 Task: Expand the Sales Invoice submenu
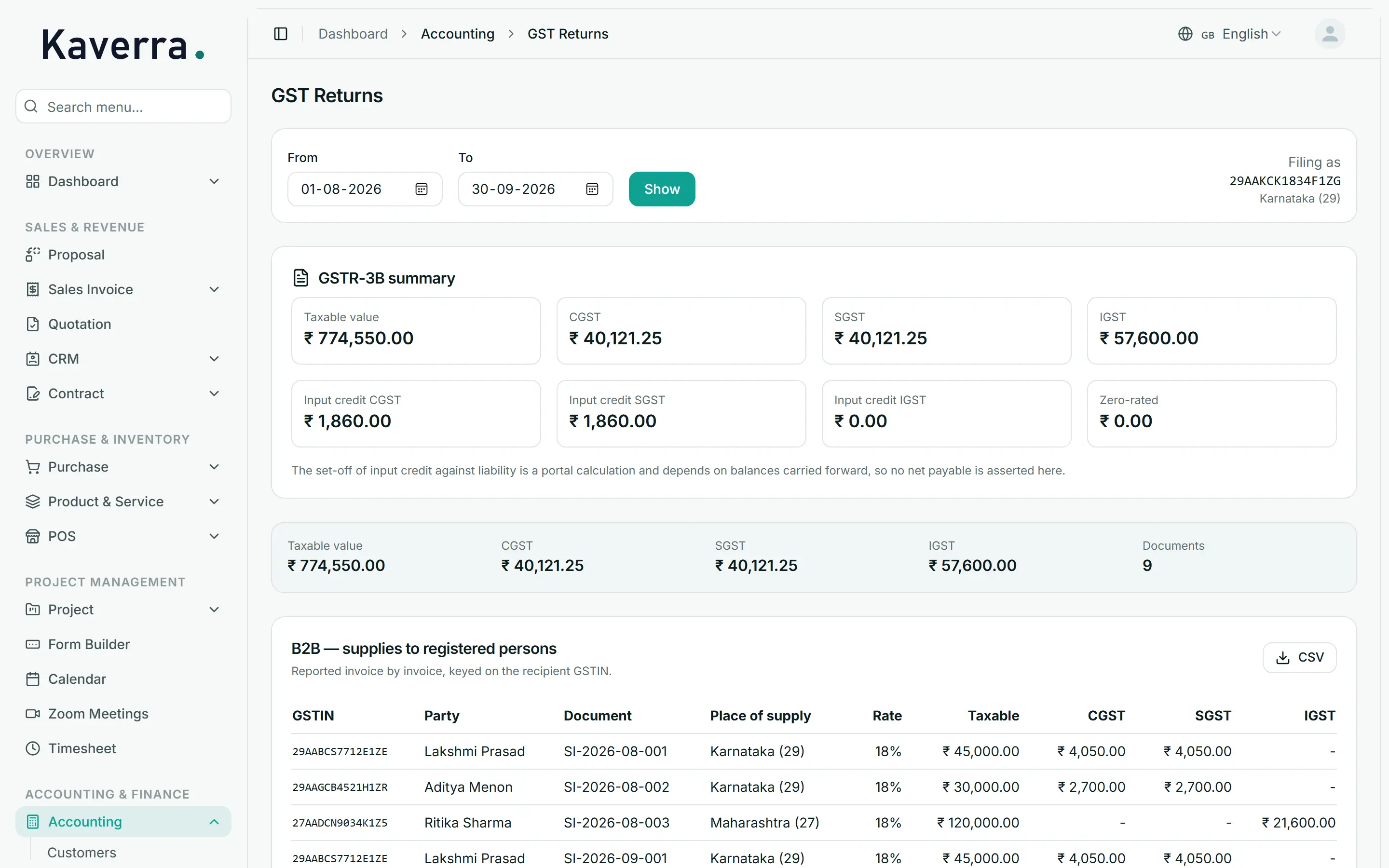(214, 289)
